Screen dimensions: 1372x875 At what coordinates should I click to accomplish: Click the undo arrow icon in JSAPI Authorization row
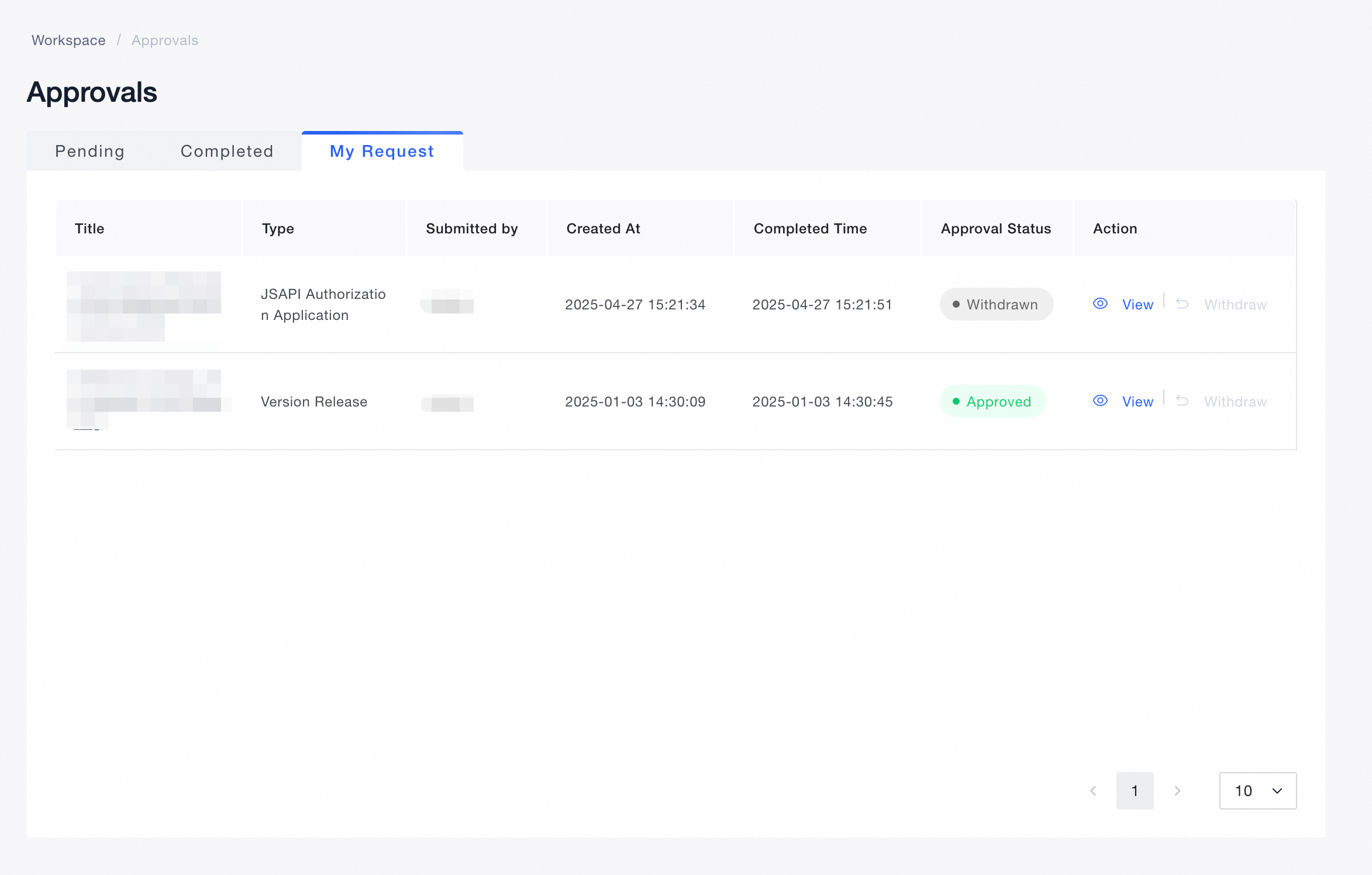pos(1182,304)
